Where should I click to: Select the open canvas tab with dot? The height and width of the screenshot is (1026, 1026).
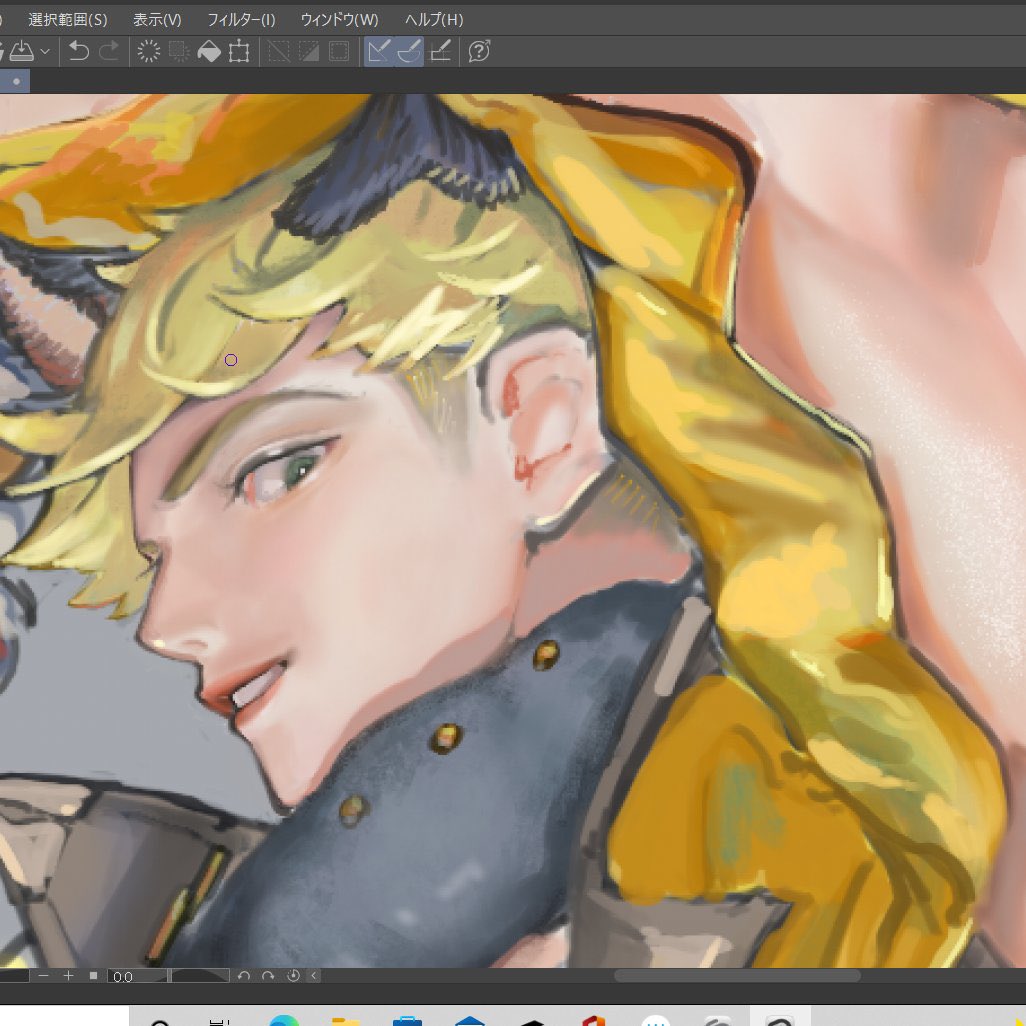[14, 81]
